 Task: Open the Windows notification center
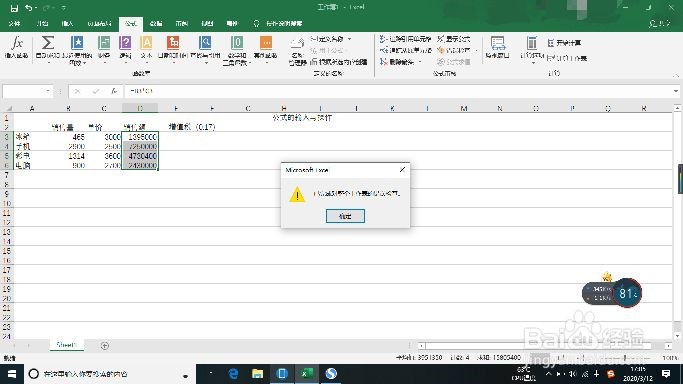click(x=666, y=374)
